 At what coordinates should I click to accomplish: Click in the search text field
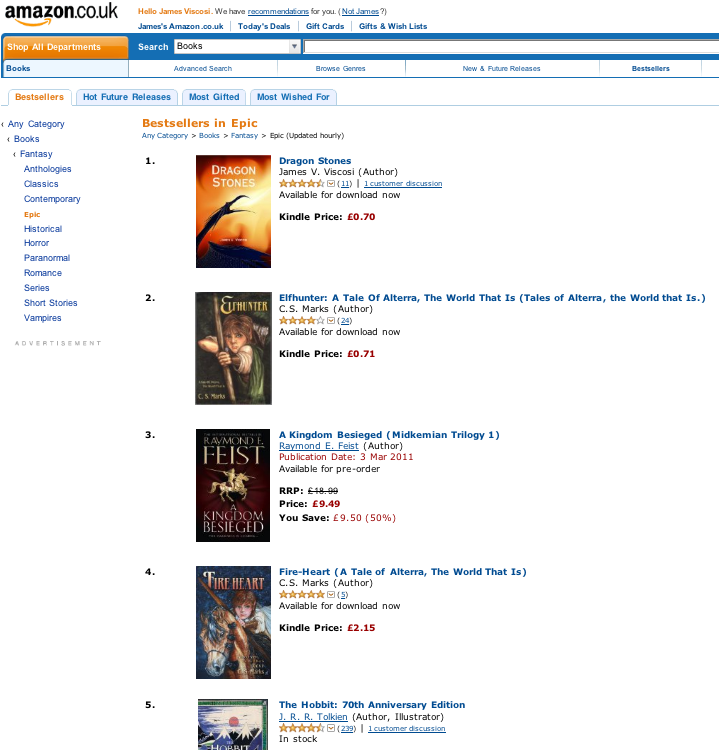click(510, 46)
